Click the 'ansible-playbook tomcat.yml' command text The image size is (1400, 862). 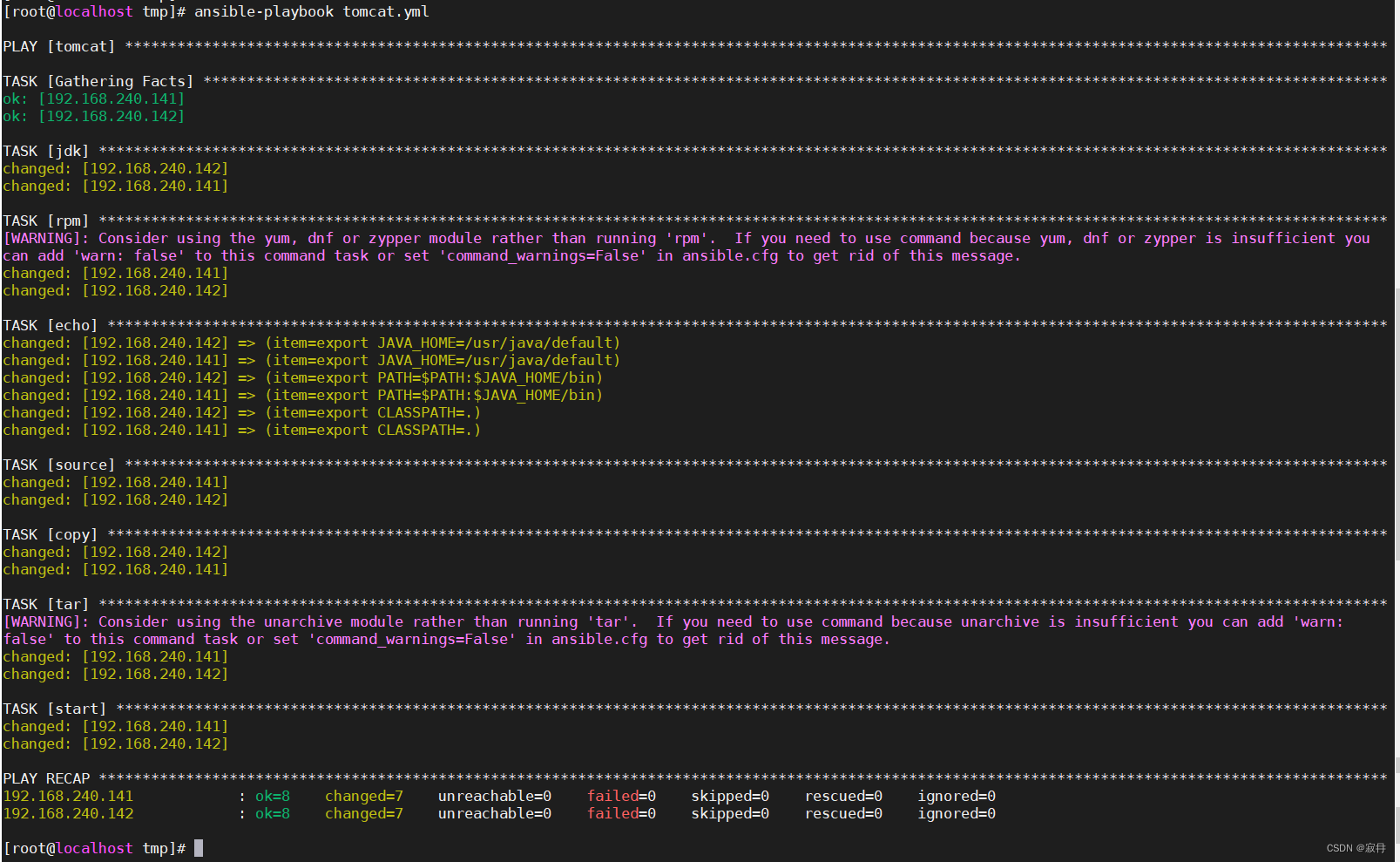311,12
